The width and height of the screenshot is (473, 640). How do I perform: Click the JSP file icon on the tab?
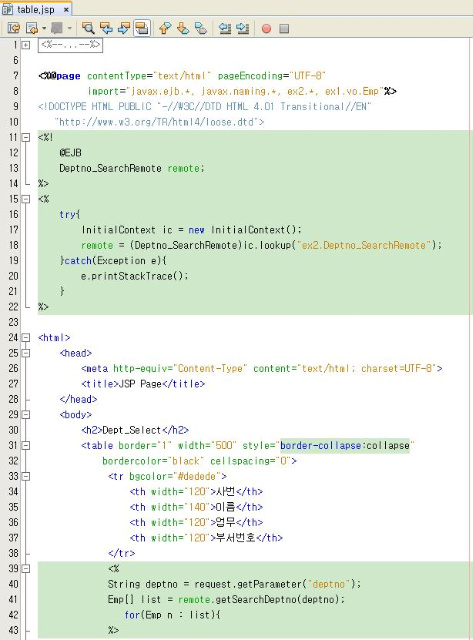point(7,9)
